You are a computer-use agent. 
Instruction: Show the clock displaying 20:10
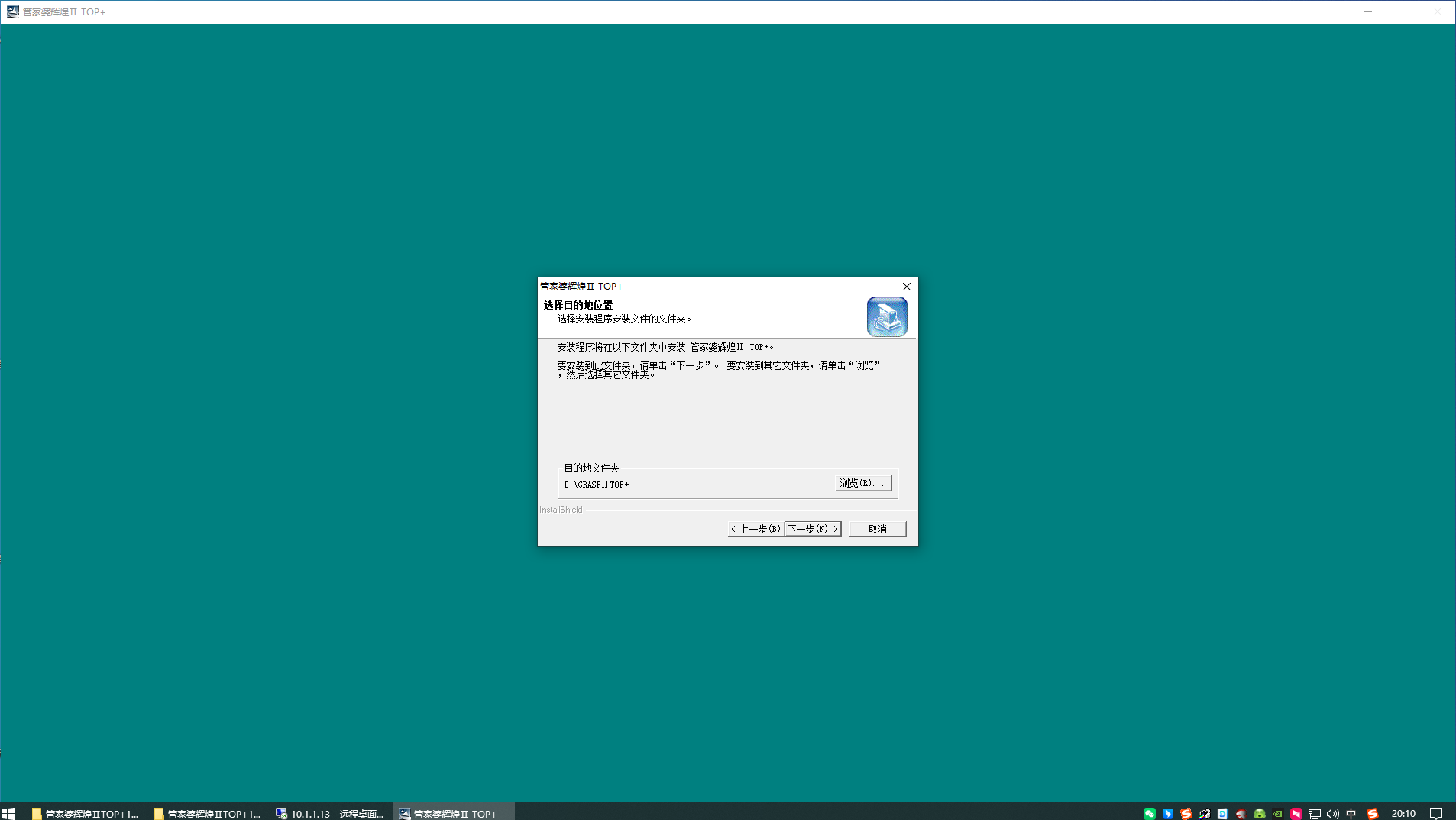click(1403, 813)
